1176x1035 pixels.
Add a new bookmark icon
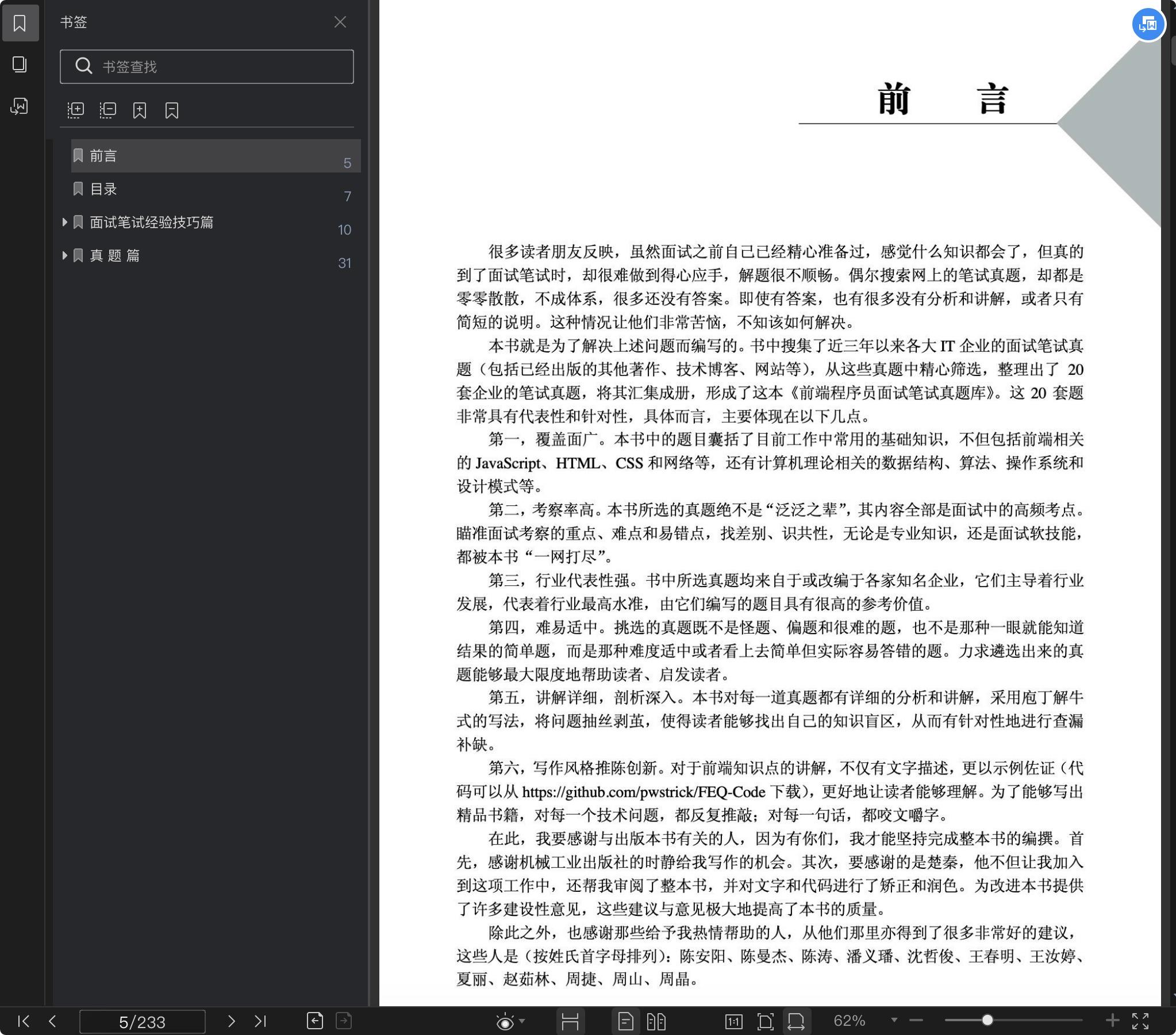pyautogui.click(x=140, y=110)
